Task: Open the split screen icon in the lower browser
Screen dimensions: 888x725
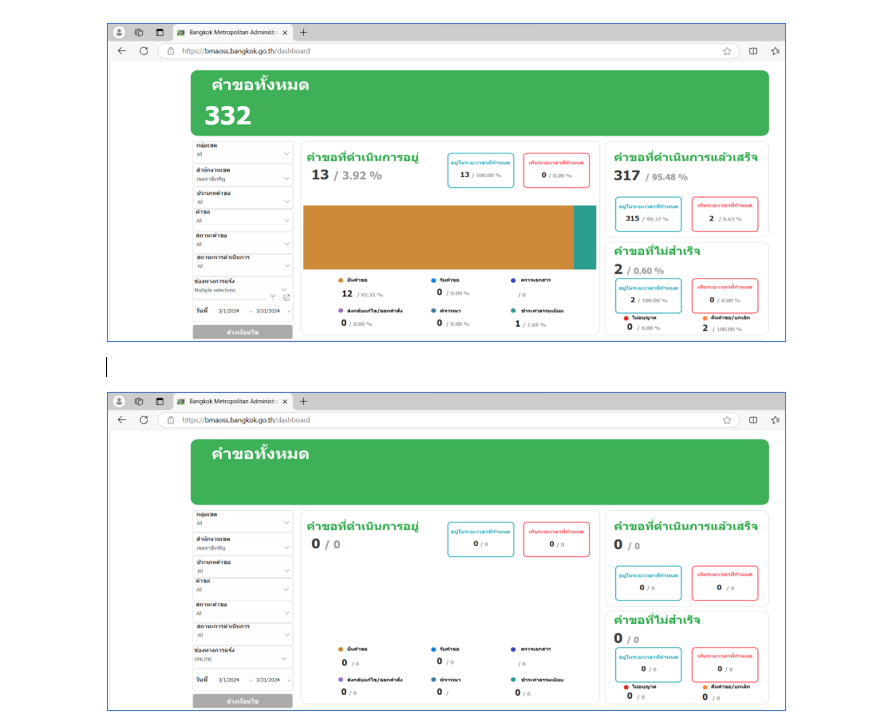Action: (753, 420)
